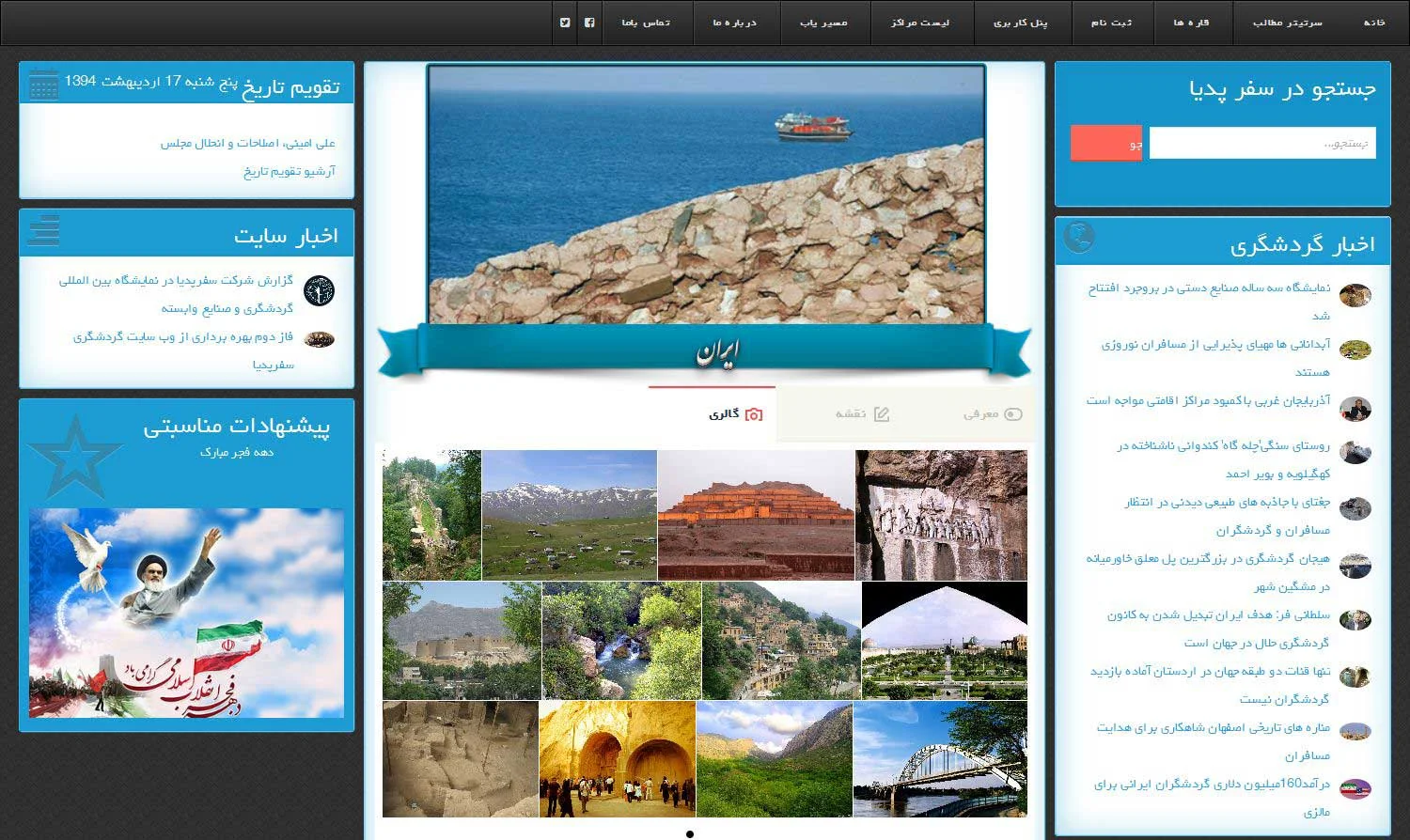Open the rock relief carving gallery photo

942,515
